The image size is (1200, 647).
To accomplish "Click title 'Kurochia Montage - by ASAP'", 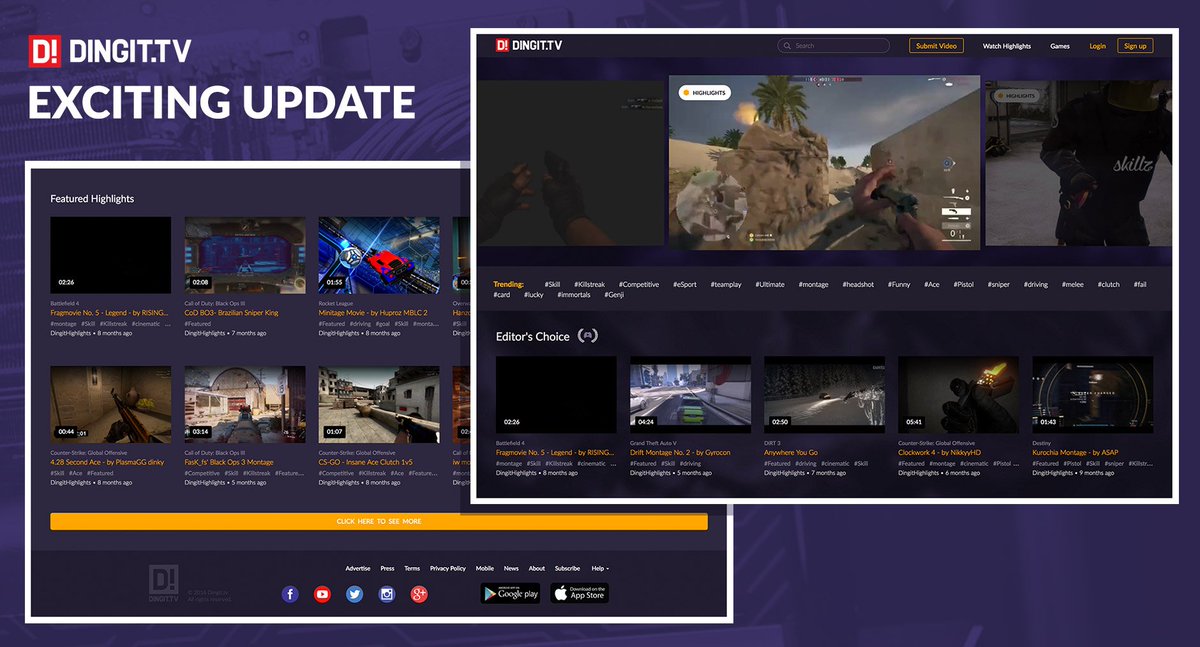I will 1075,453.
